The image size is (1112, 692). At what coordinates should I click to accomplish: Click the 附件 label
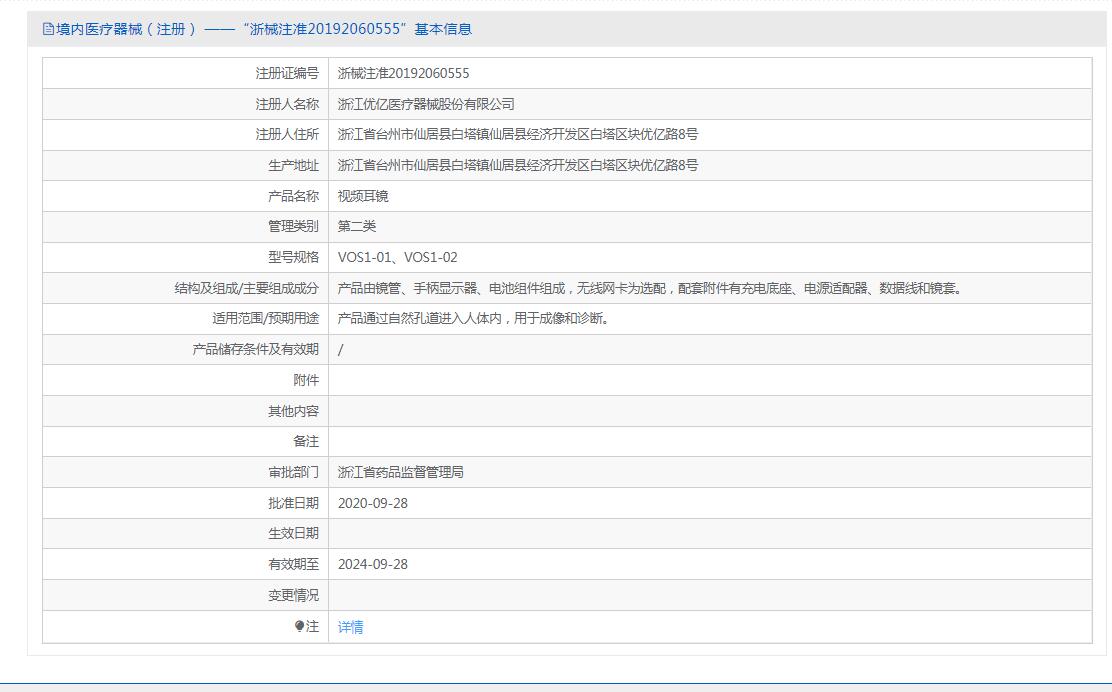[x=306, y=381]
